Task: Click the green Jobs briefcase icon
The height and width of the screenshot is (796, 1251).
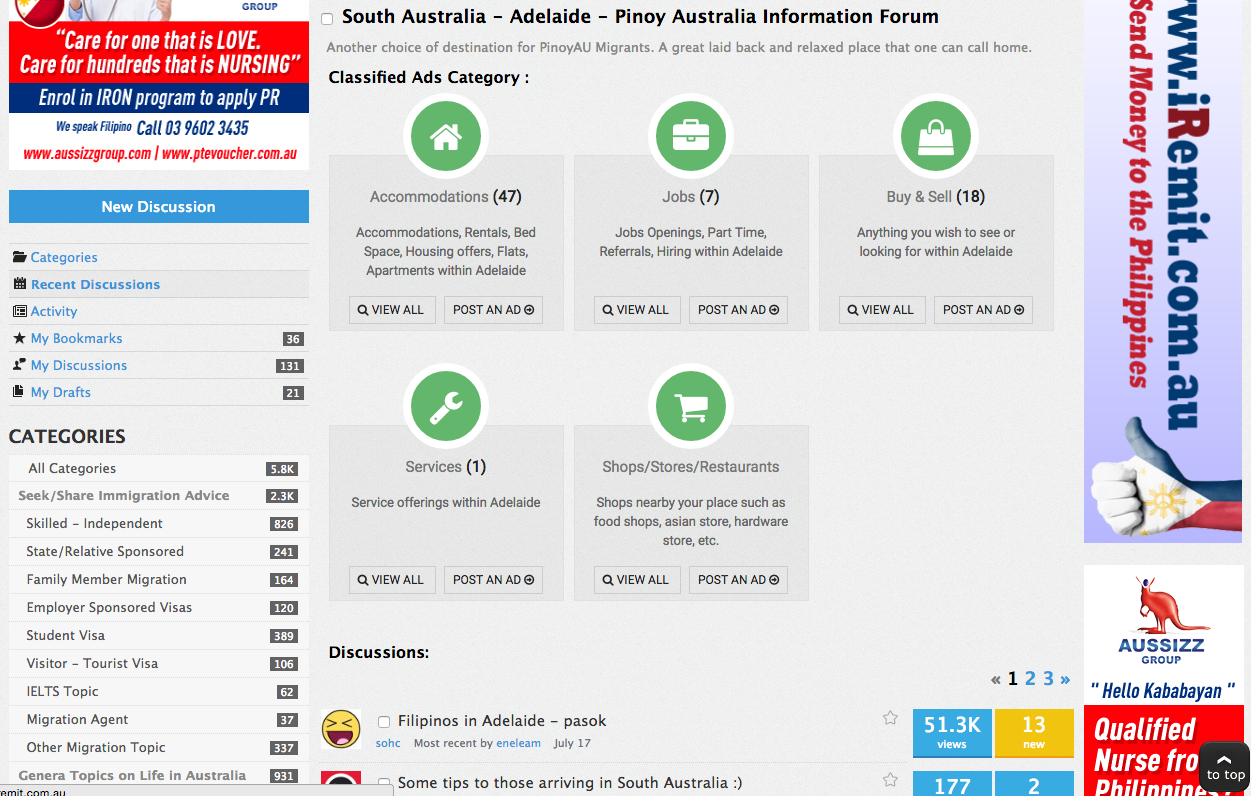Action: [691, 136]
